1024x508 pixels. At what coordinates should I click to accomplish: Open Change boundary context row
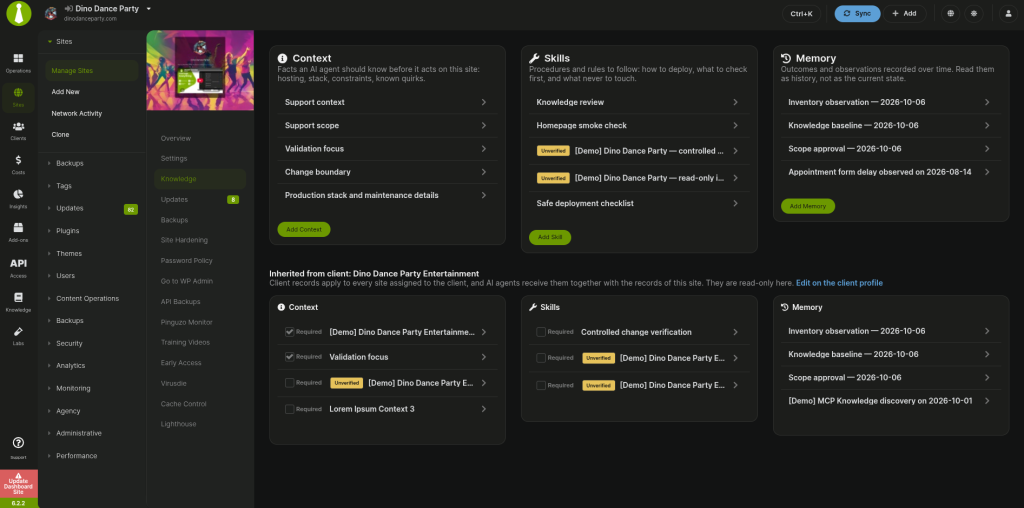pos(387,172)
